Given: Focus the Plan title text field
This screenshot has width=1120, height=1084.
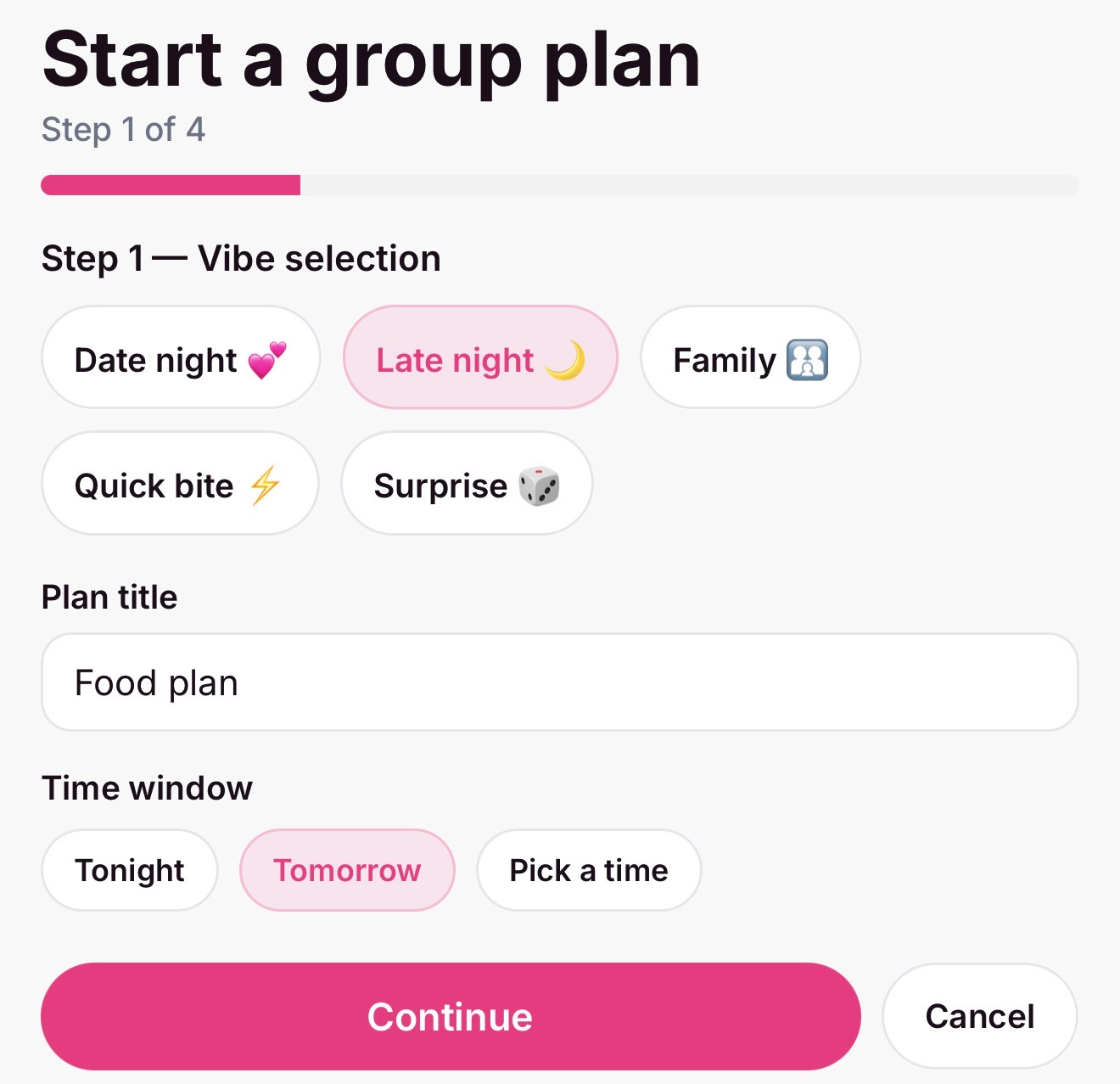Looking at the screenshot, I should (559, 682).
